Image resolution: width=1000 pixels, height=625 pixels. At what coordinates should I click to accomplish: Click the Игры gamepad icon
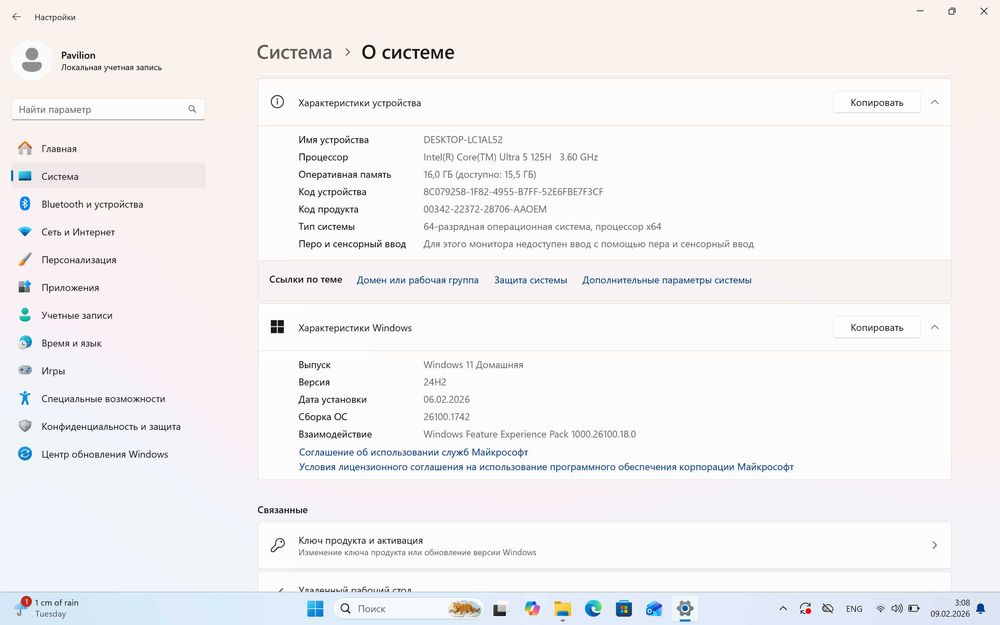click(x=25, y=370)
